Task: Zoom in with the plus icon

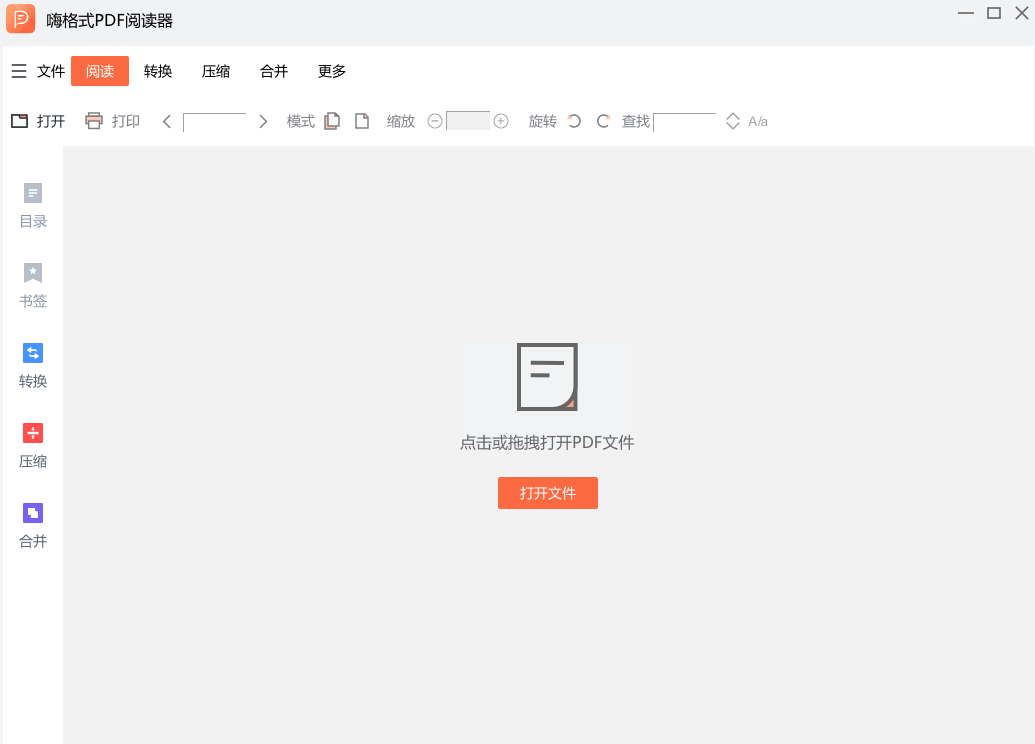Action: tap(501, 121)
